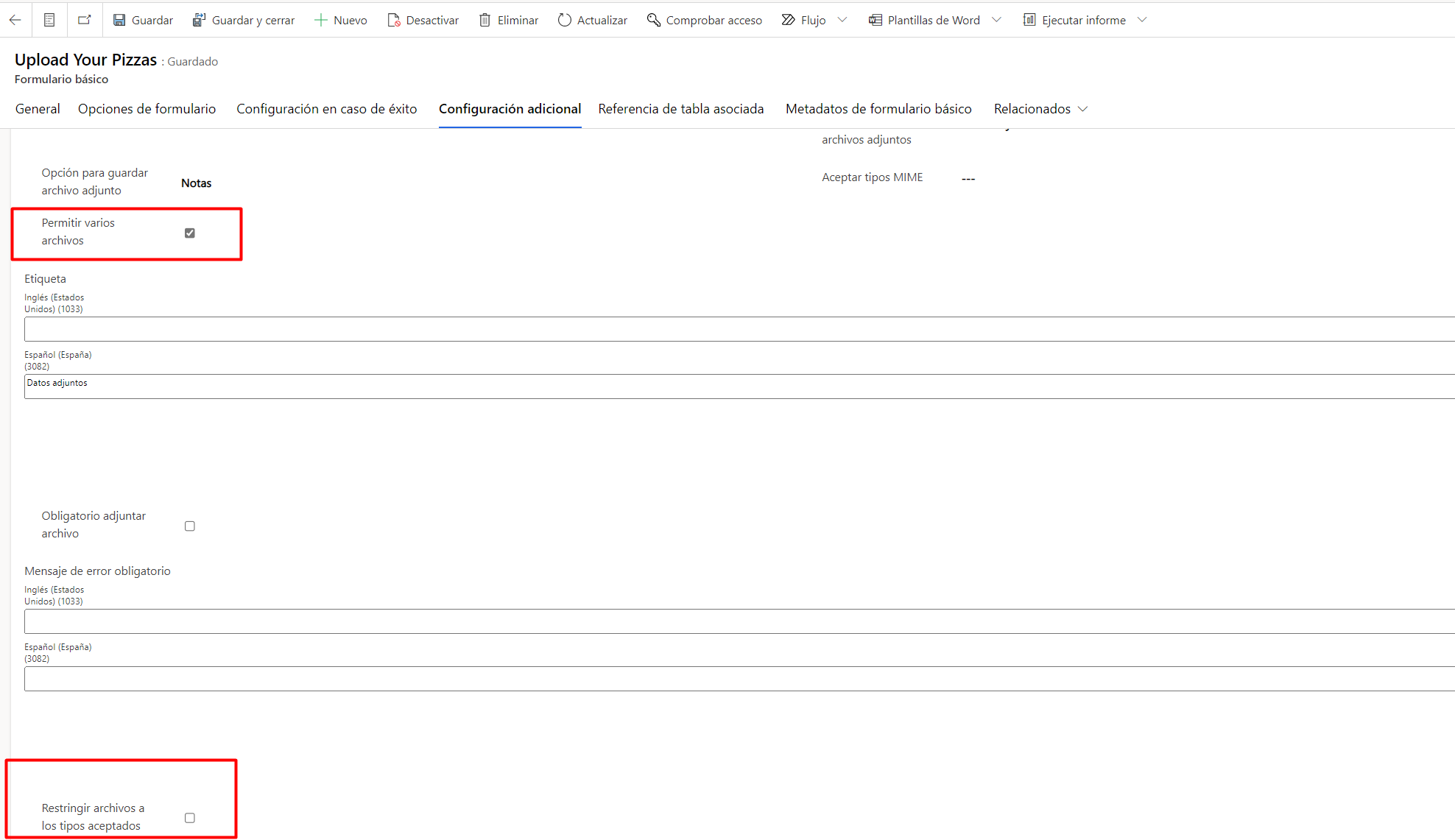
Task: Click the Eliminar button label
Action: (518, 20)
